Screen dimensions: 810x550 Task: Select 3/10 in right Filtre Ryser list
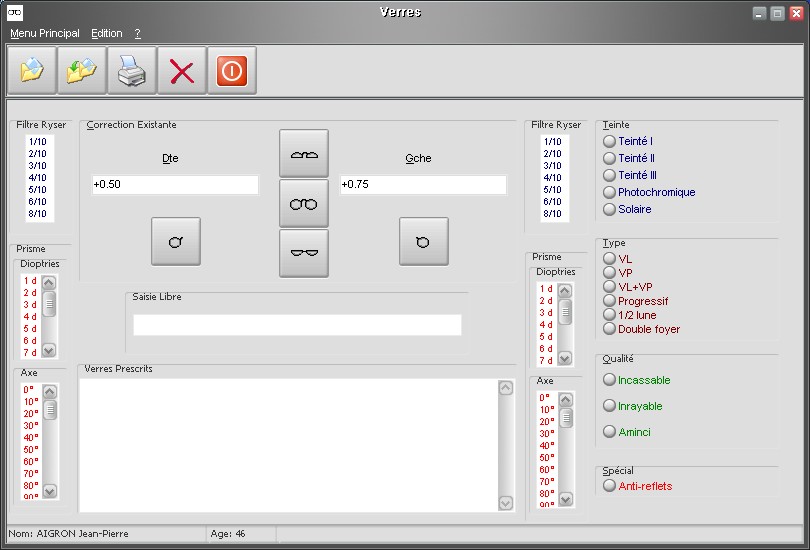pyautogui.click(x=553, y=165)
